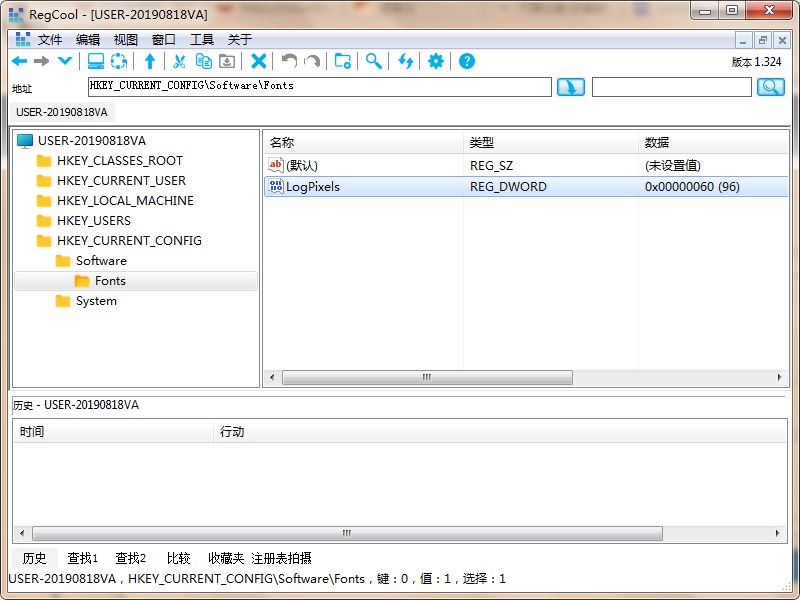Open settings with the gear icon

pyautogui.click(x=436, y=61)
